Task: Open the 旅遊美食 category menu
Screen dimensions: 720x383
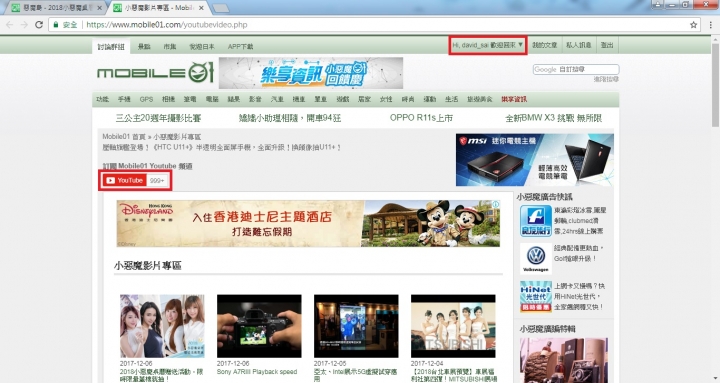Action: click(479, 99)
